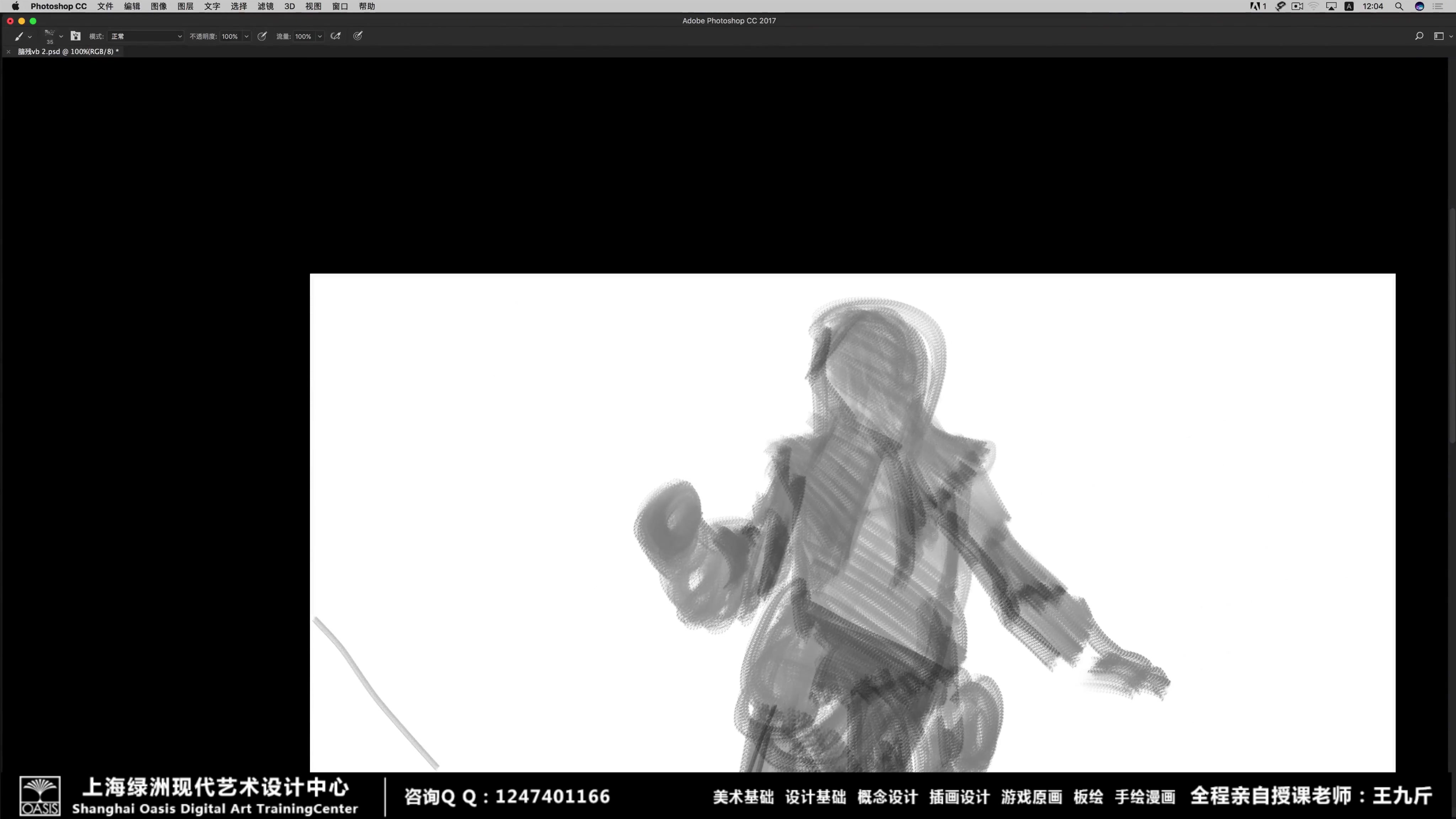
Task: Open Spotlight search in menu bar
Action: tap(1399, 6)
